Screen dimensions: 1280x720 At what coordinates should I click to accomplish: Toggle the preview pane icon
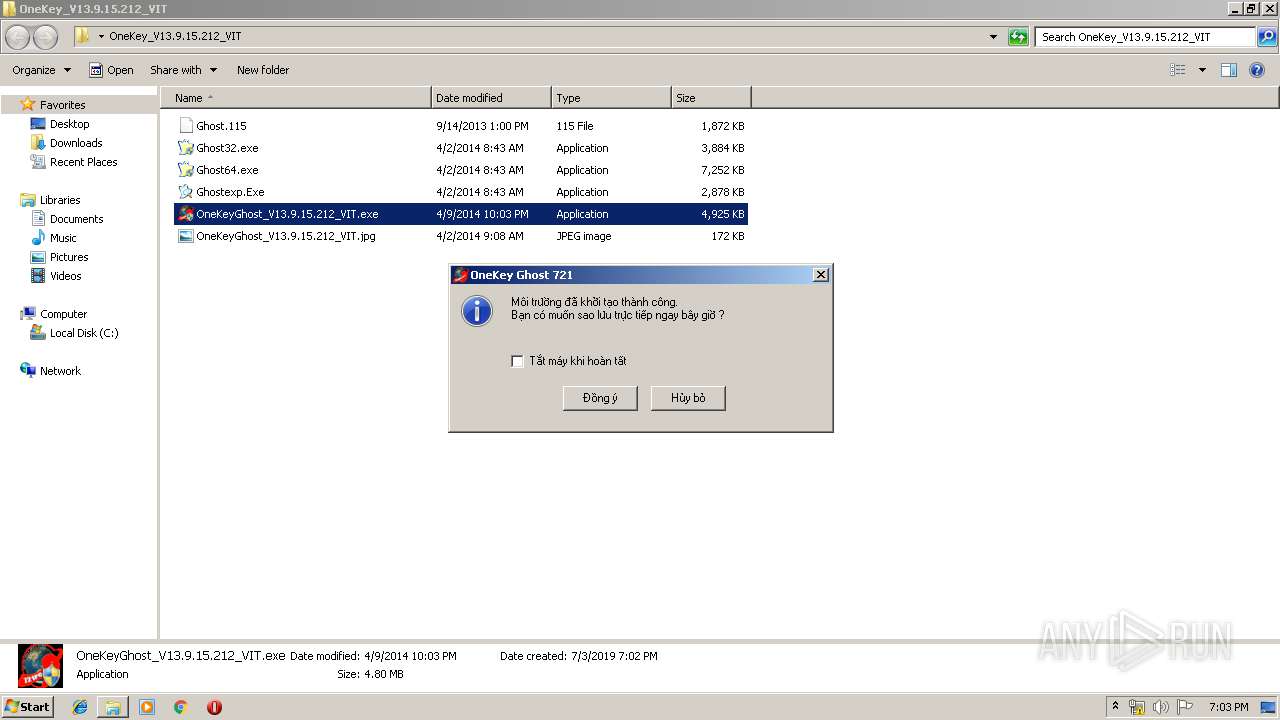[1229, 70]
